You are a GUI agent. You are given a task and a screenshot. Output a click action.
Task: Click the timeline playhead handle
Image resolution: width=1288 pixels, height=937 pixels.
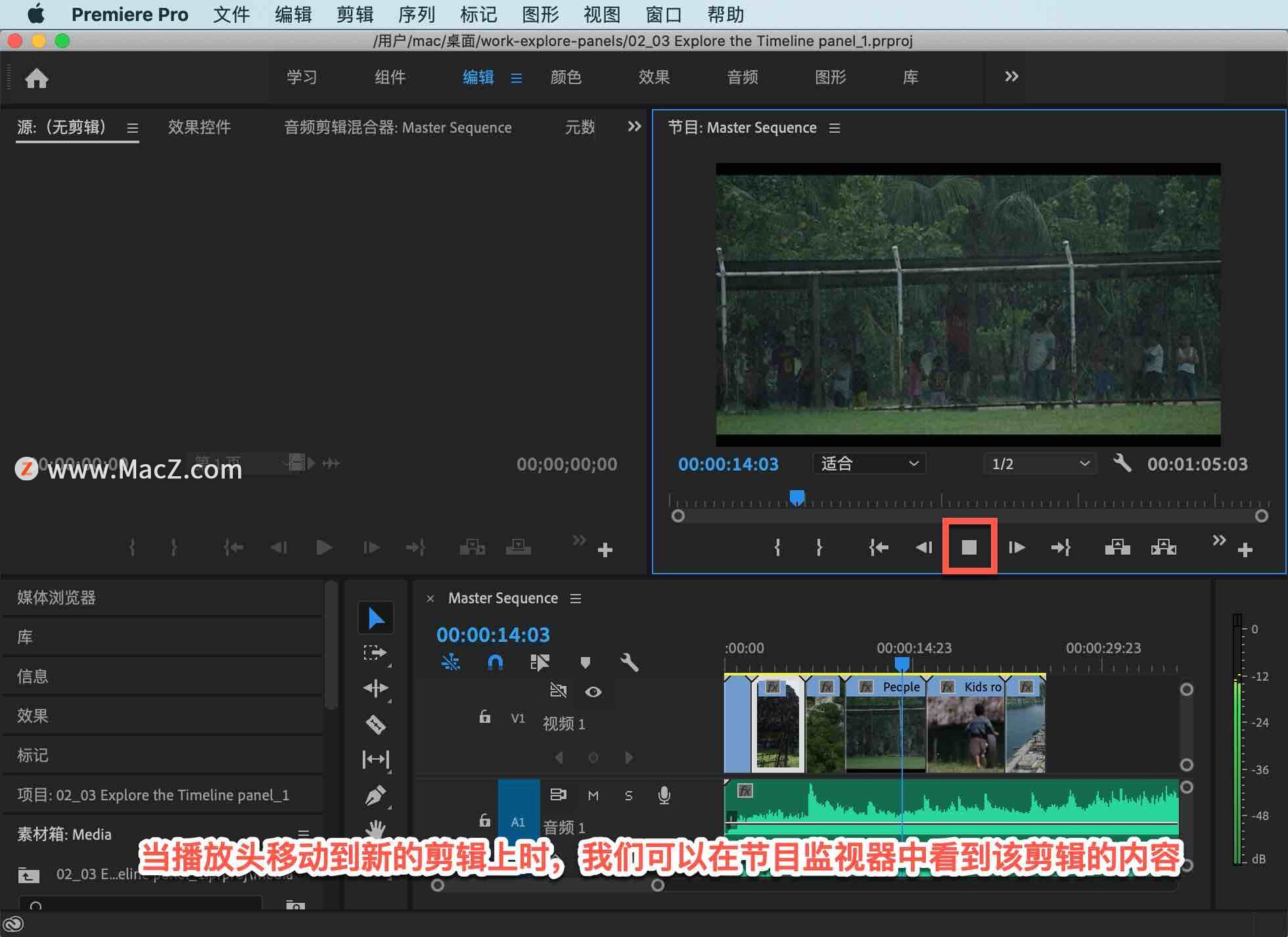[x=902, y=663]
